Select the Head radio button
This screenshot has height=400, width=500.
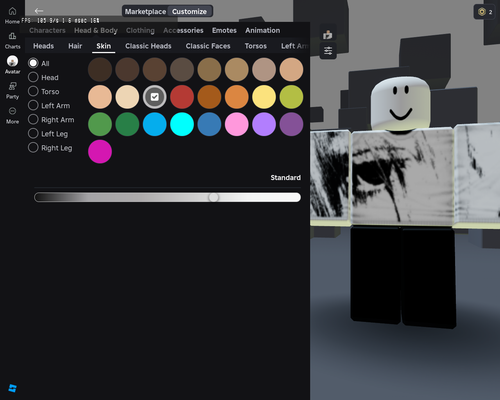[33, 77]
